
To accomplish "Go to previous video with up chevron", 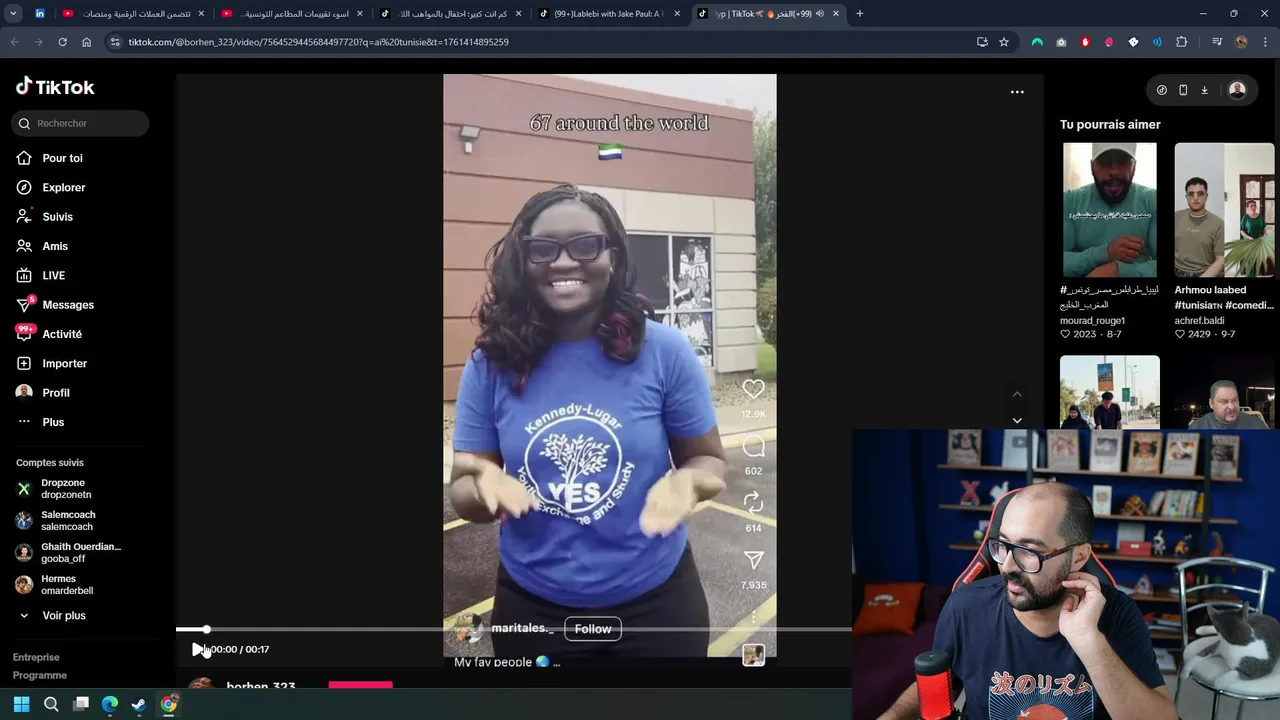I will coord(1017,394).
